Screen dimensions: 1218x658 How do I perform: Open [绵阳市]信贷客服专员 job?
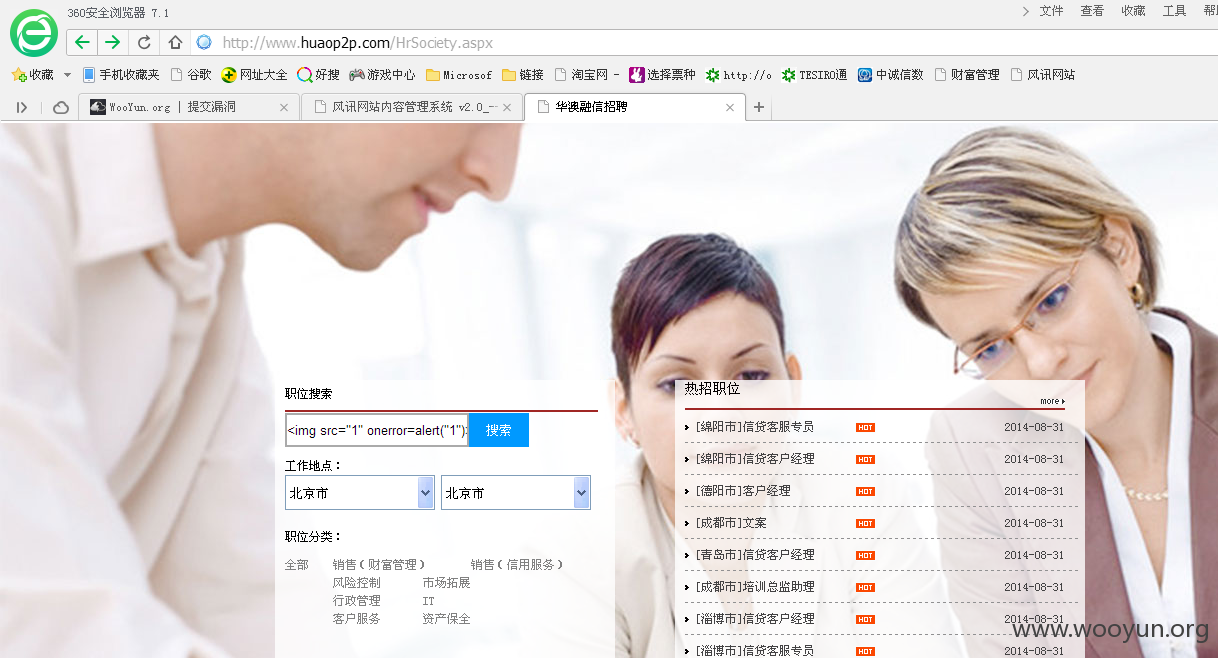(755, 427)
